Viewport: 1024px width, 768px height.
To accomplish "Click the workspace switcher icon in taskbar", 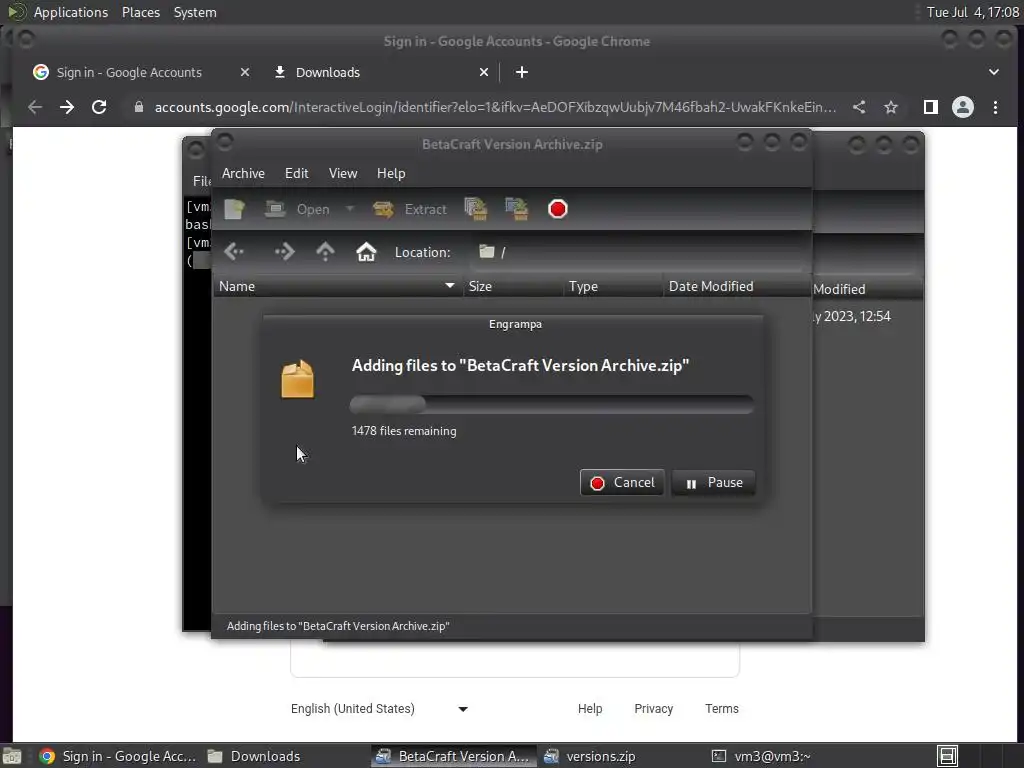I will click(x=948, y=756).
